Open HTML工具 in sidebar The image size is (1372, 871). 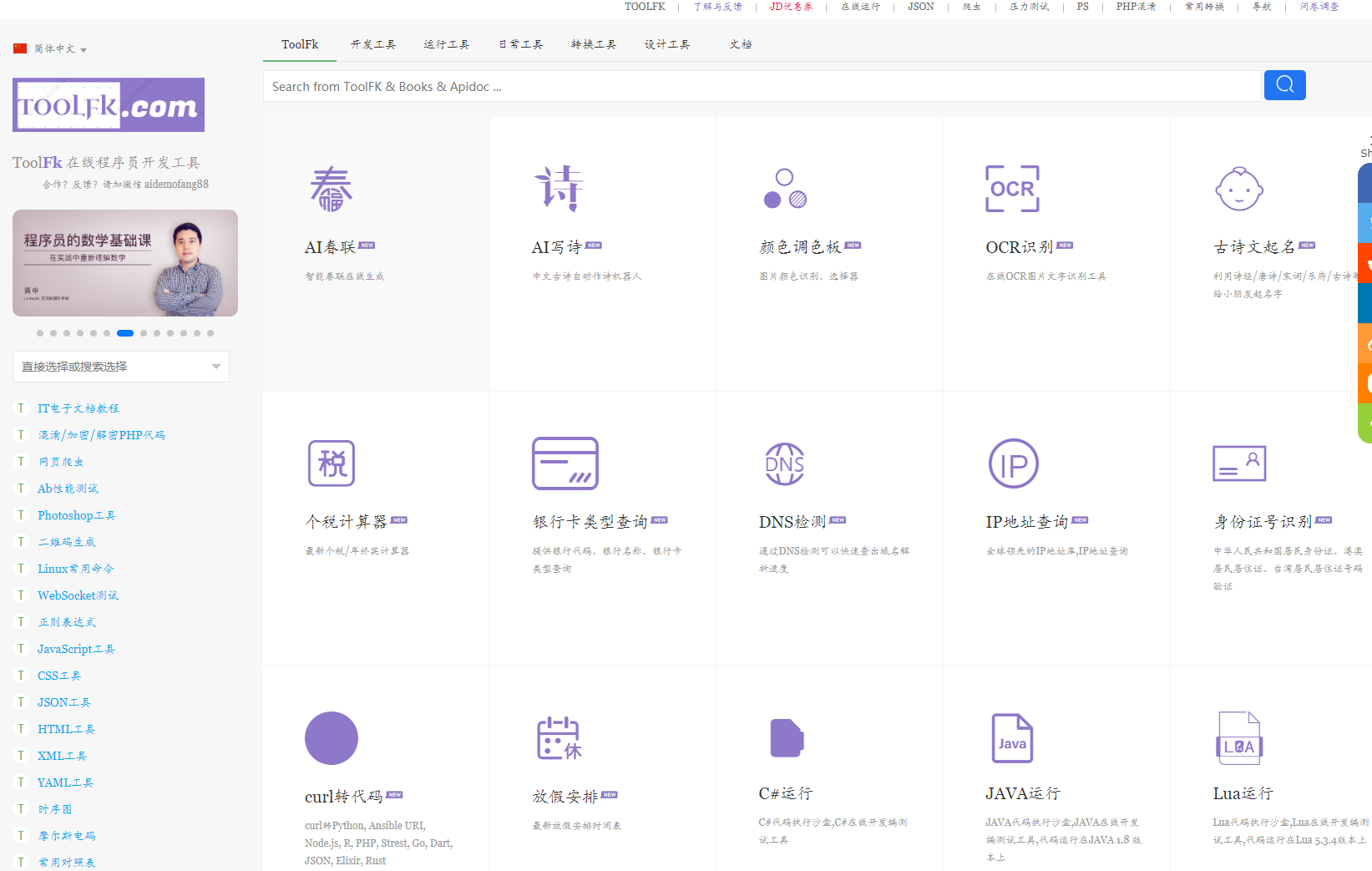click(66, 729)
